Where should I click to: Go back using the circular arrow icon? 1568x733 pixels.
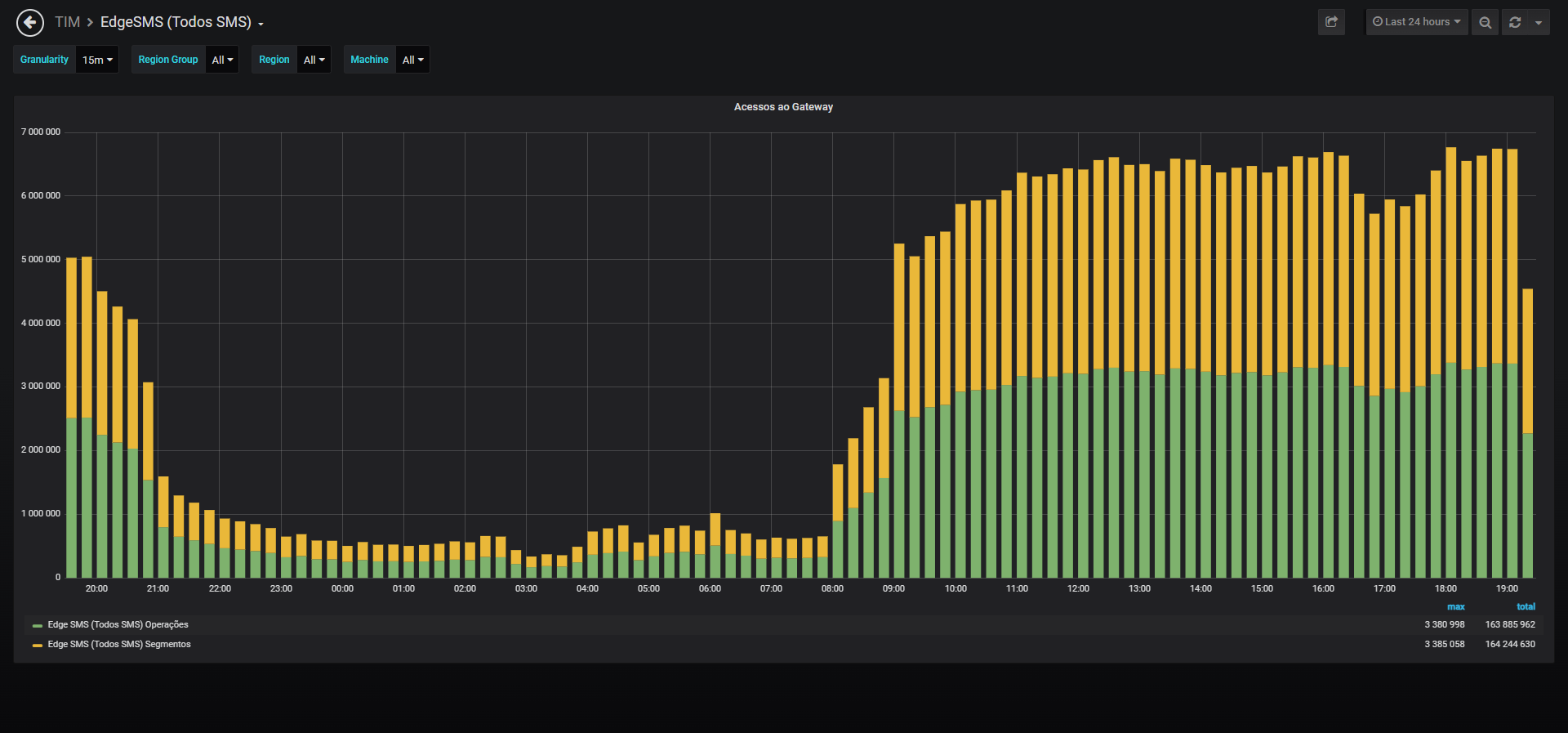(30, 23)
